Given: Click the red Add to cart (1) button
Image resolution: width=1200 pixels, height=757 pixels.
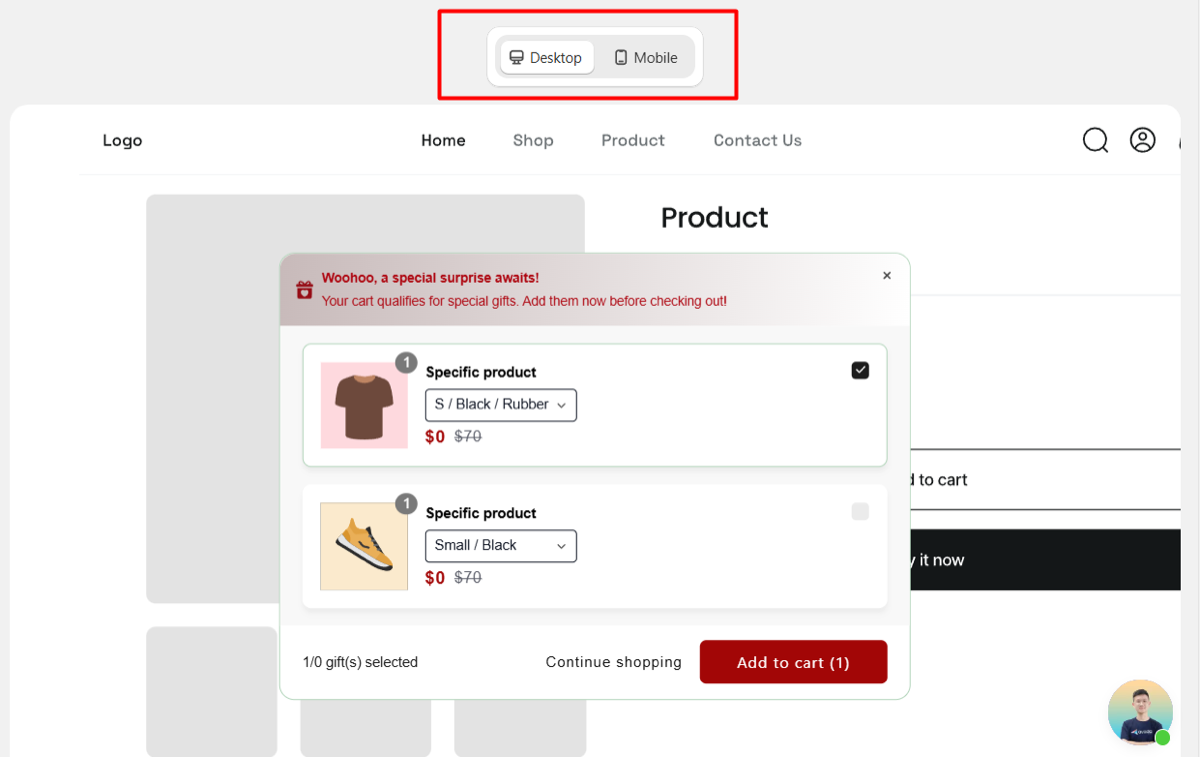Looking at the screenshot, I should pos(793,662).
